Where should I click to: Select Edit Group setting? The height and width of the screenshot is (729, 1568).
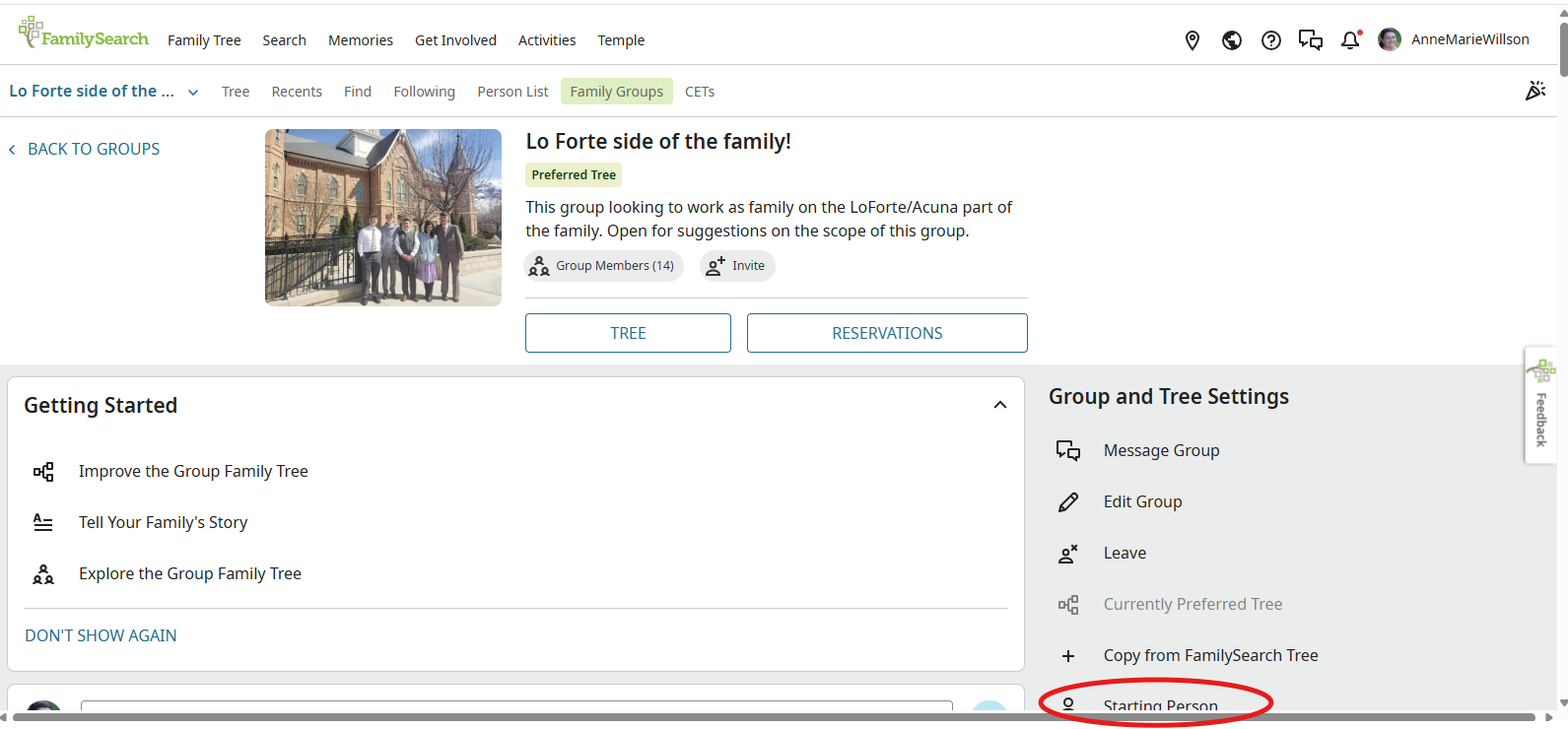[x=1143, y=502]
